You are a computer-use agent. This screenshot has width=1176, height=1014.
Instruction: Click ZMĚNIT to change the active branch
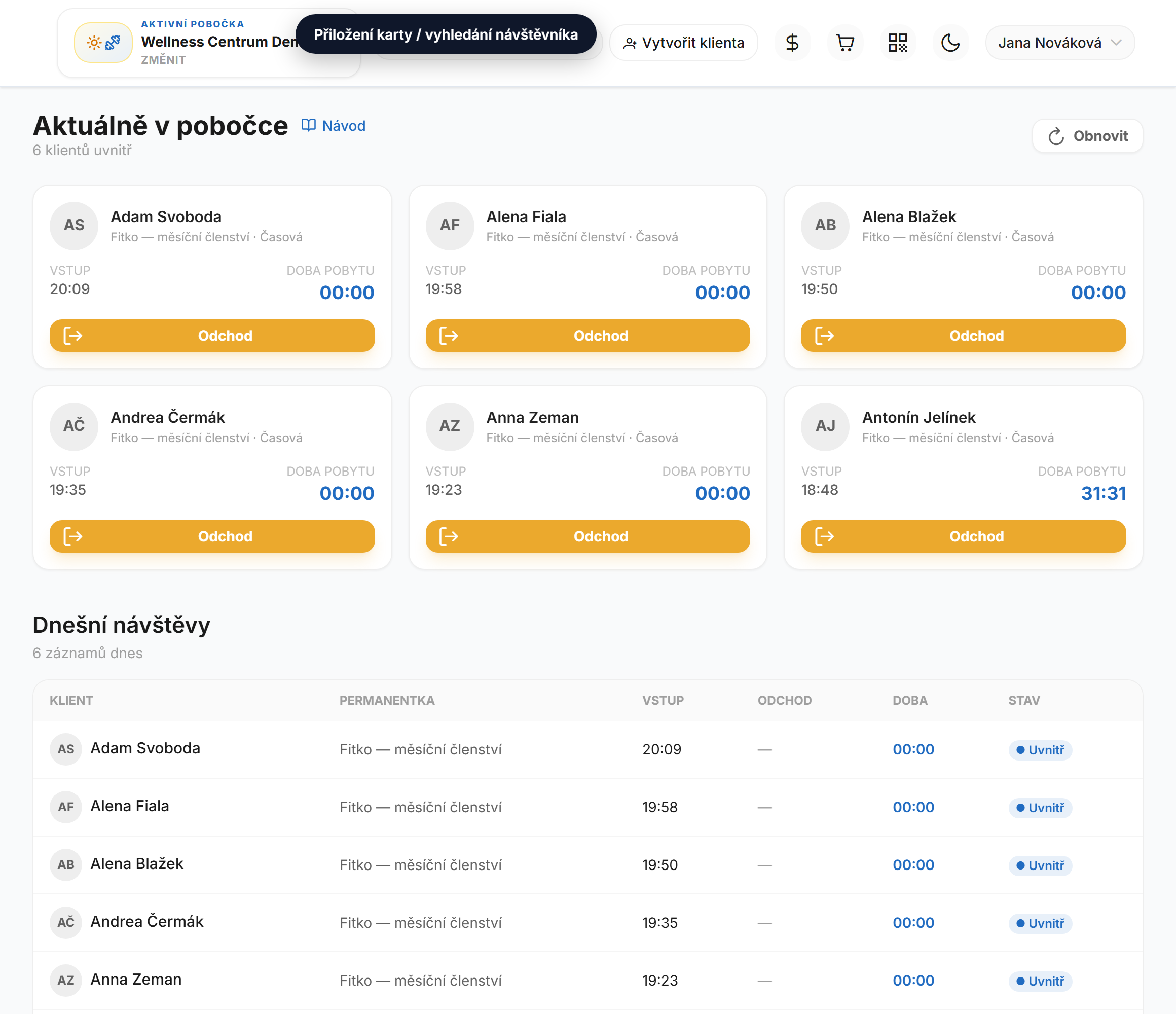[163, 60]
